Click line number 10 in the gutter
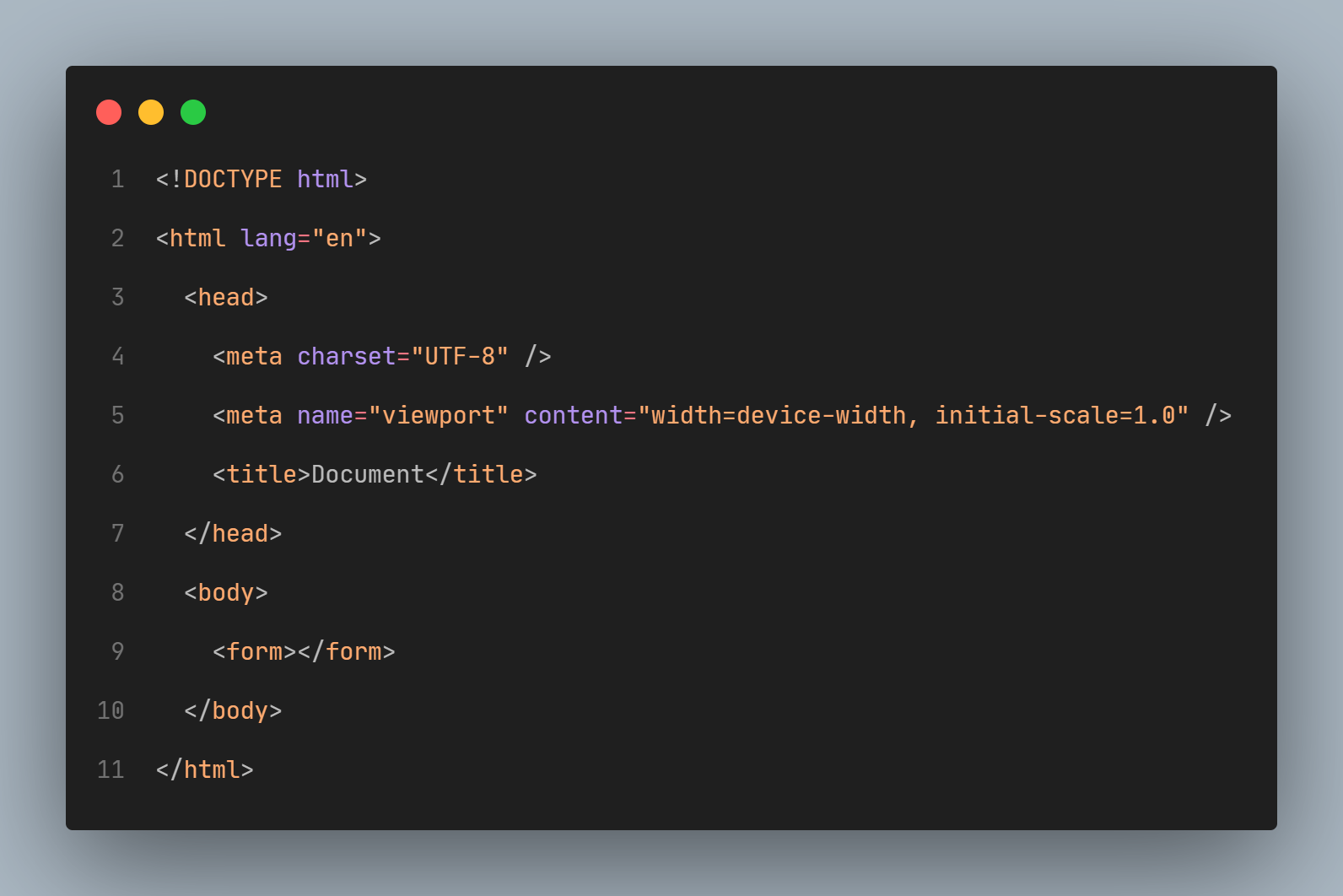 coord(111,710)
